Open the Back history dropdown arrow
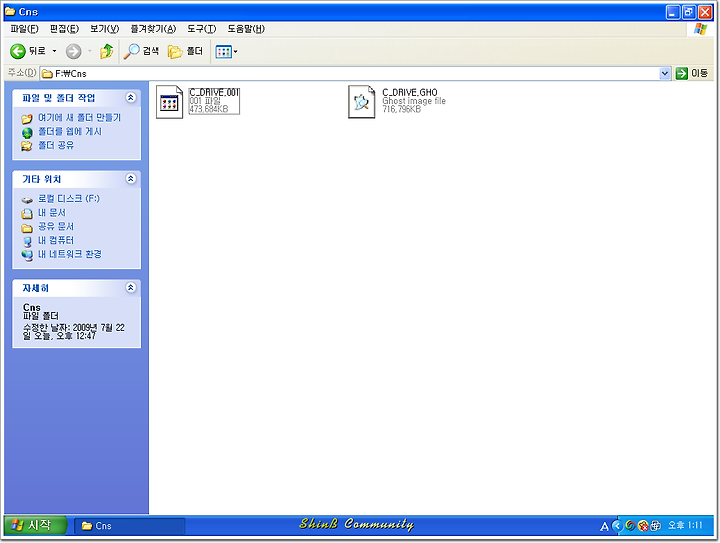This screenshot has width=720, height=543. tap(54, 51)
